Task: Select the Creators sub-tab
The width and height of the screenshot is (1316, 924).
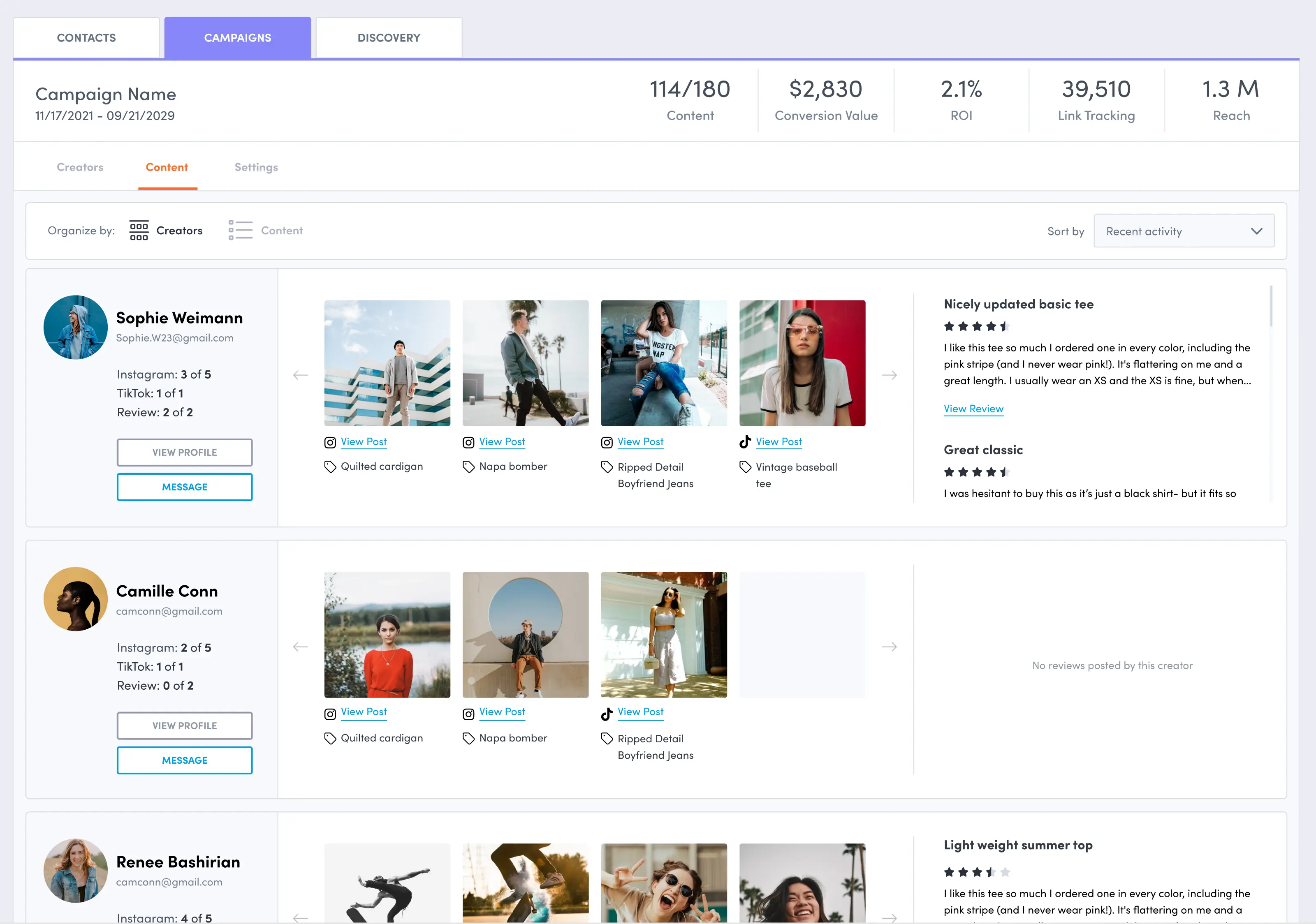Action: tap(80, 167)
